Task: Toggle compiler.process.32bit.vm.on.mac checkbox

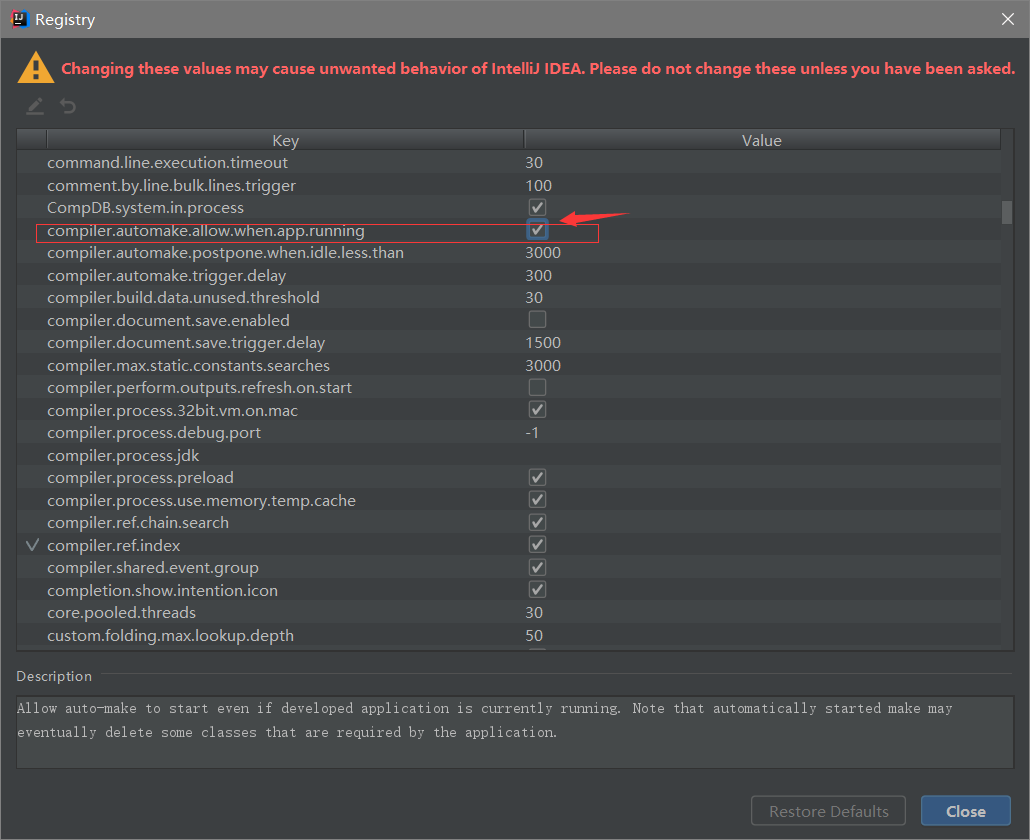Action: point(537,410)
